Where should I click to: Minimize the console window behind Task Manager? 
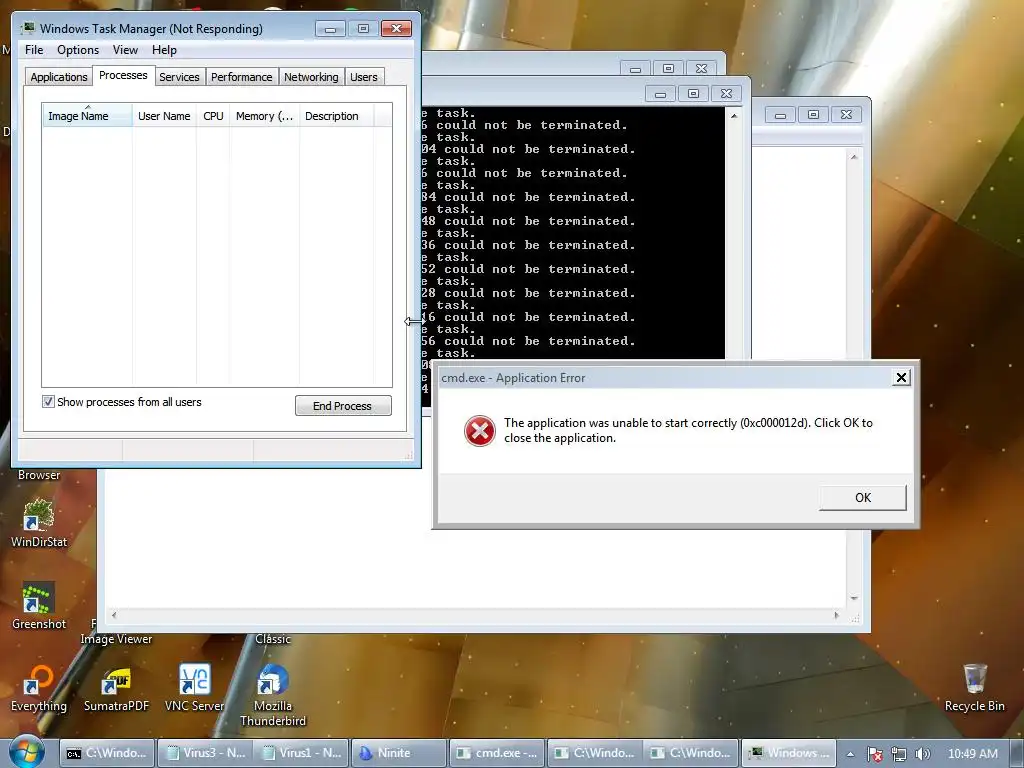point(660,94)
